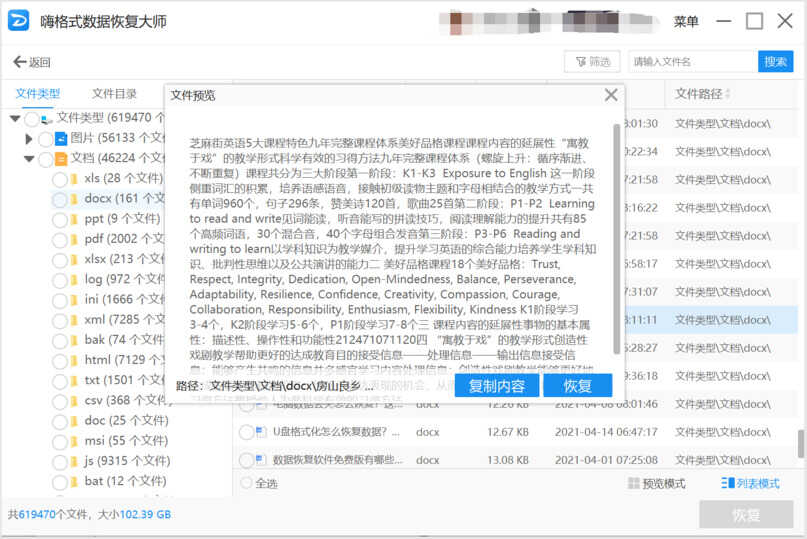Click the app logo icon in title bar

coord(19,21)
